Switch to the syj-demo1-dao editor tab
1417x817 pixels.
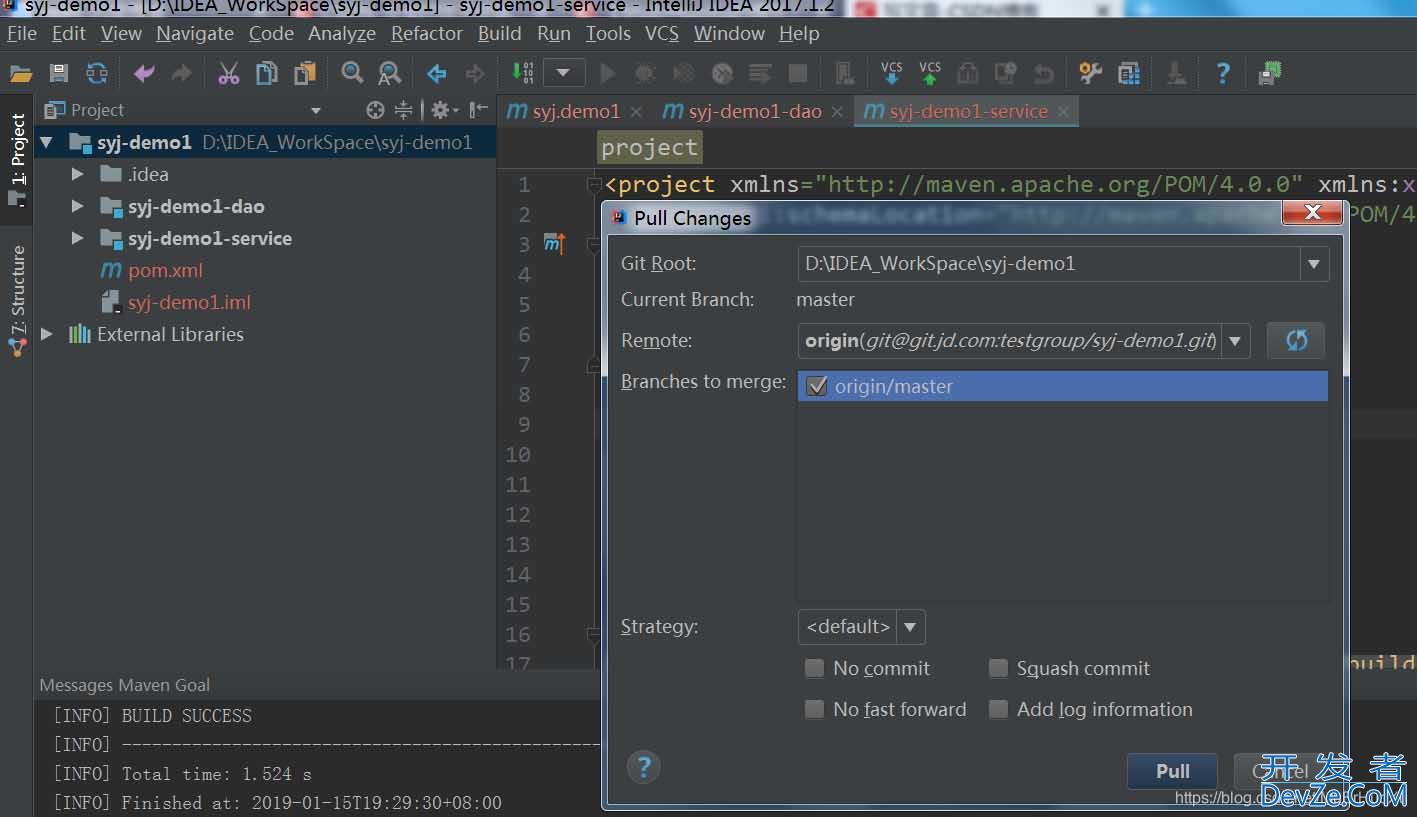point(755,111)
